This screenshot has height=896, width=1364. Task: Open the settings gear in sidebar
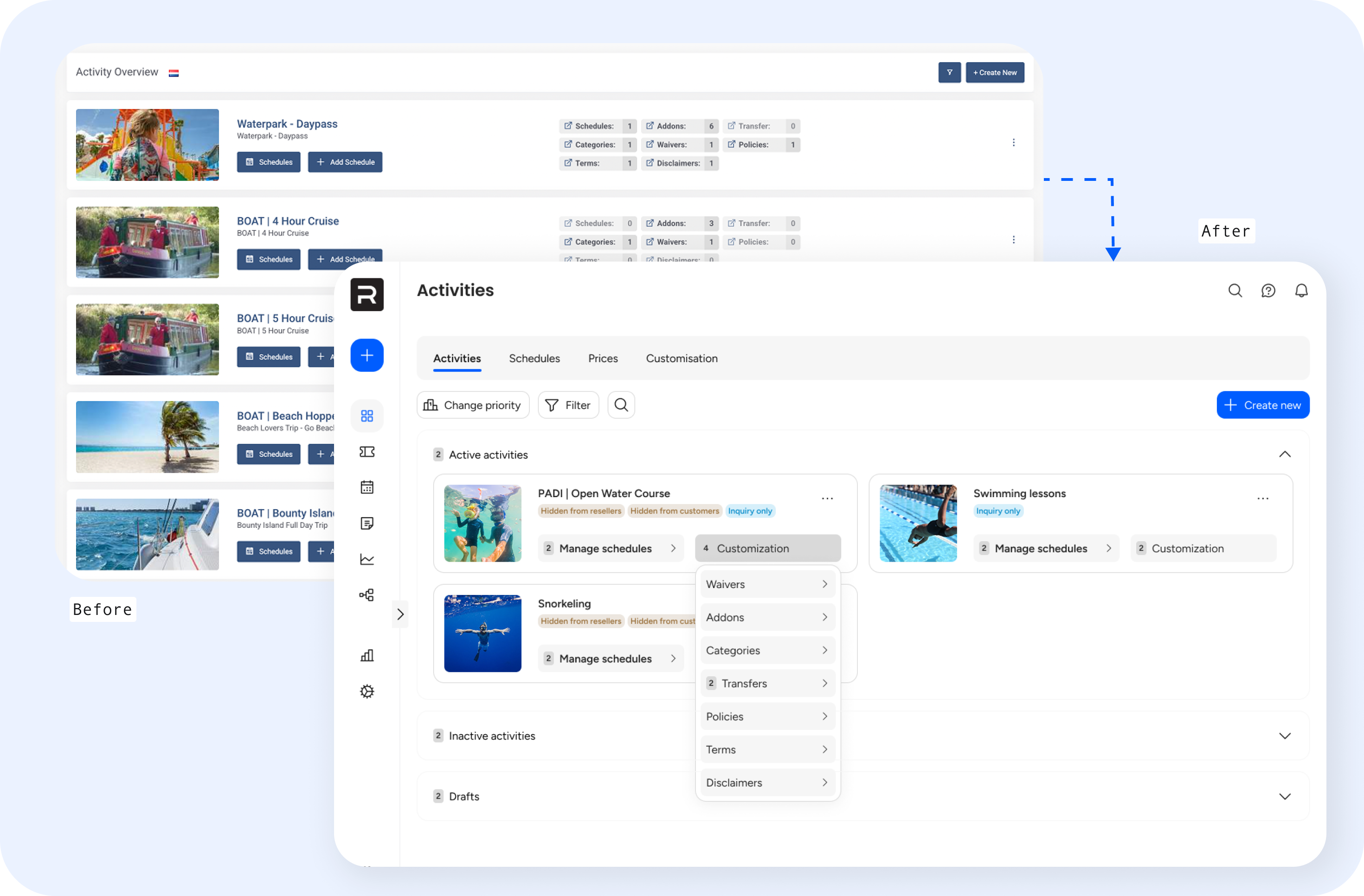tap(367, 691)
